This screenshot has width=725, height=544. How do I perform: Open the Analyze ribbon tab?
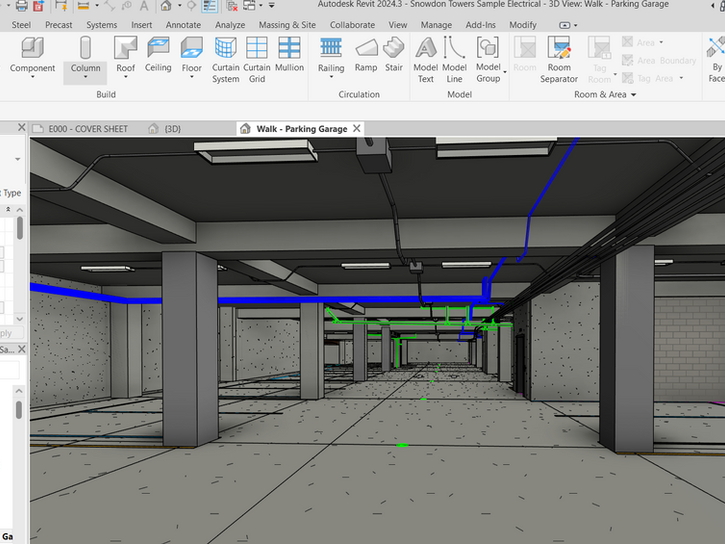(230, 25)
